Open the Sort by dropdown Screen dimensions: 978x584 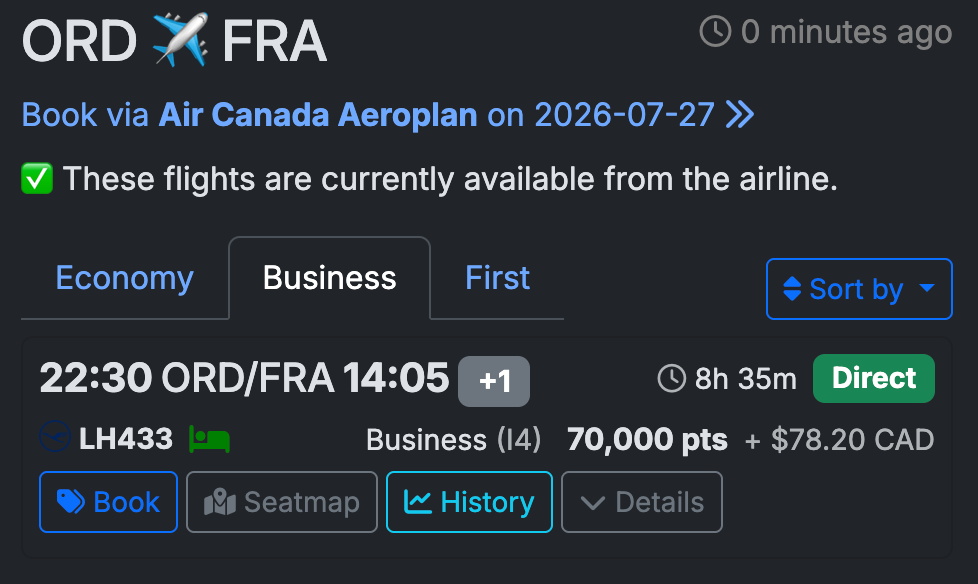tap(858, 289)
